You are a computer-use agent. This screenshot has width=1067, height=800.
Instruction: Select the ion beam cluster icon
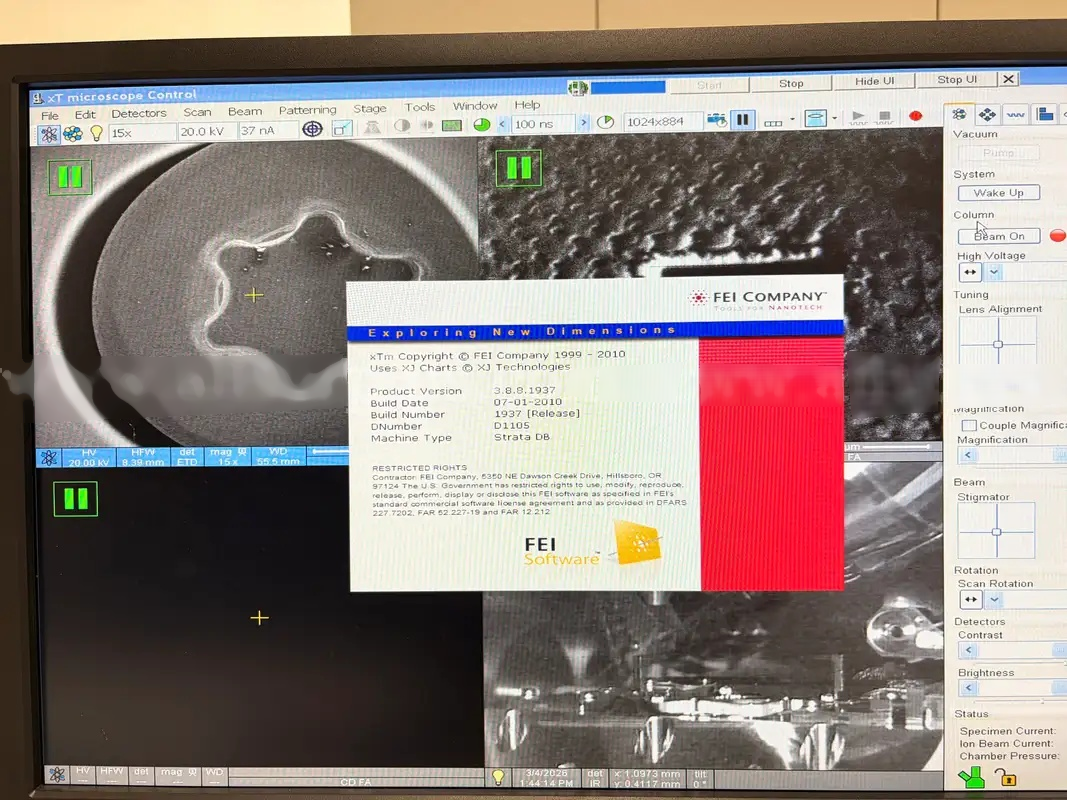click(x=73, y=134)
